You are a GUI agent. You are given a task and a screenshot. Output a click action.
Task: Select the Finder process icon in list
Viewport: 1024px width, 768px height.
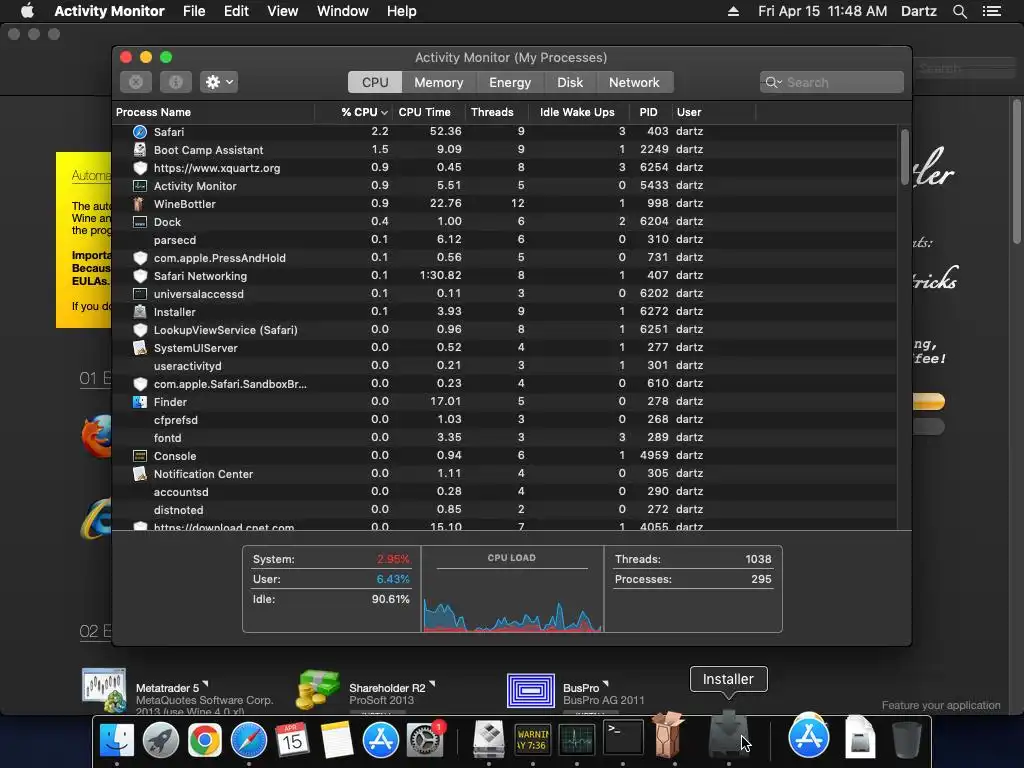(x=140, y=402)
